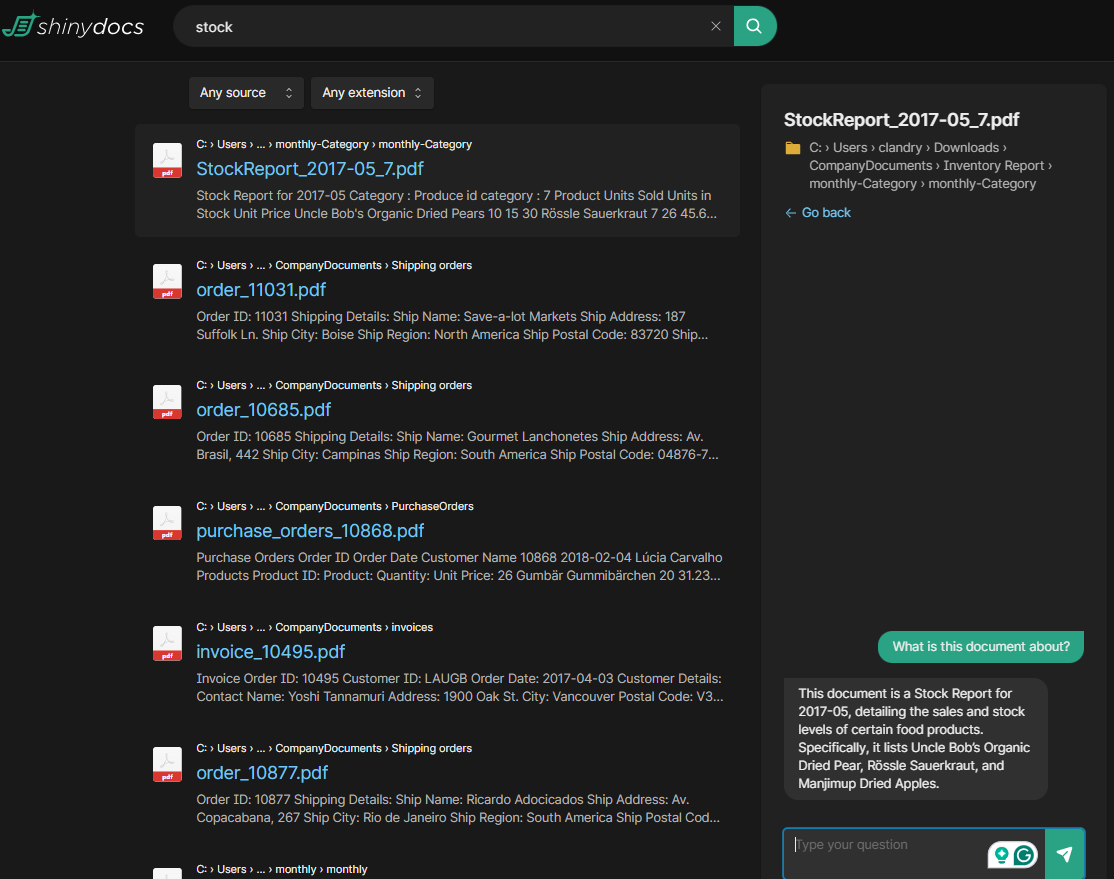Open the purchase_orders_10868.pdf result
The width and height of the screenshot is (1114, 879).
coord(310,531)
